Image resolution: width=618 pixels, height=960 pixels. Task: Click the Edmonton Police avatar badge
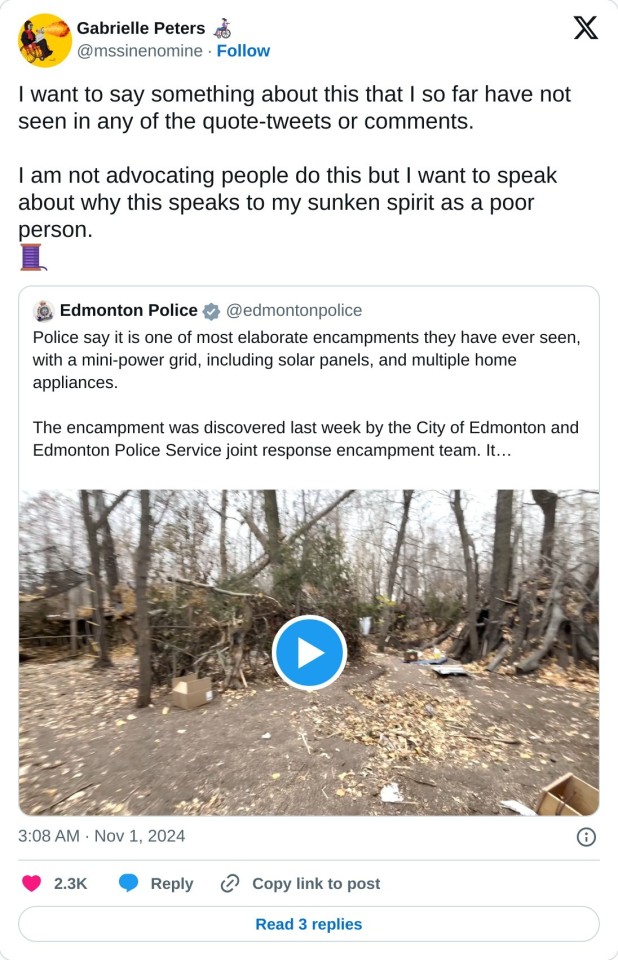pyautogui.click(x=43, y=311)
